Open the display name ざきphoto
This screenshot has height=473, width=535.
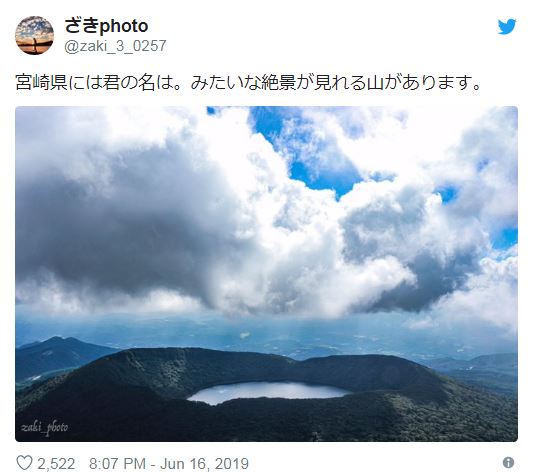click(x=106, y=26)
